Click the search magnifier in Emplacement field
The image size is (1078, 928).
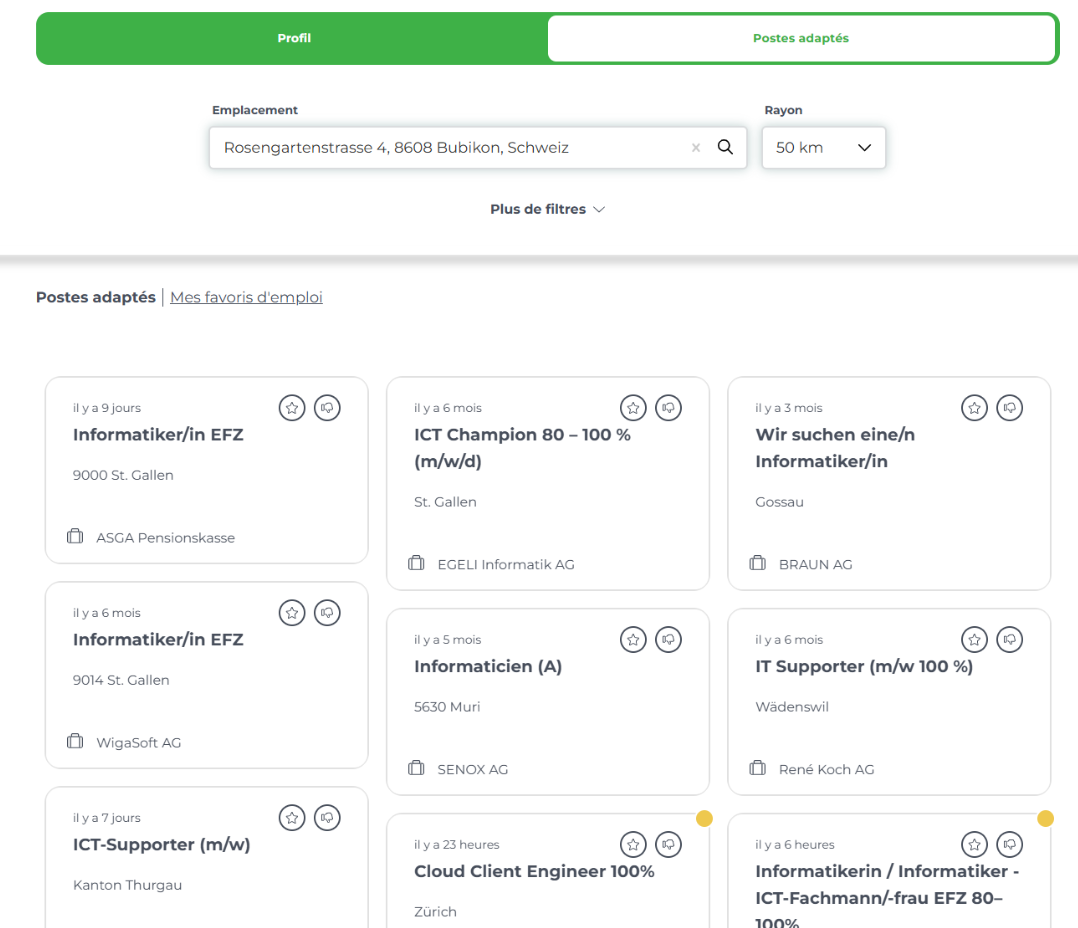coord(726,148)
